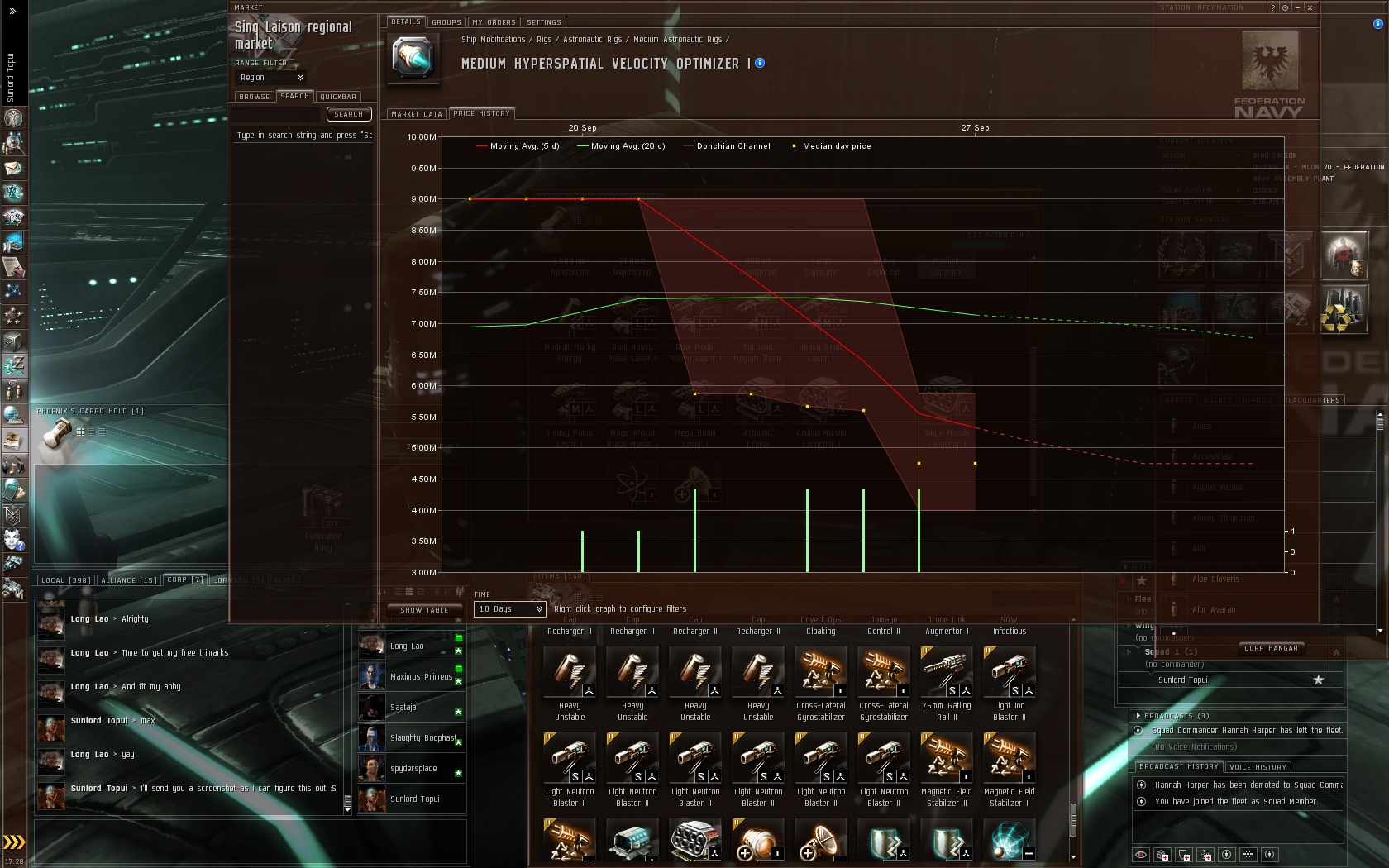Switch cargo hold to icon grid view

80,432
